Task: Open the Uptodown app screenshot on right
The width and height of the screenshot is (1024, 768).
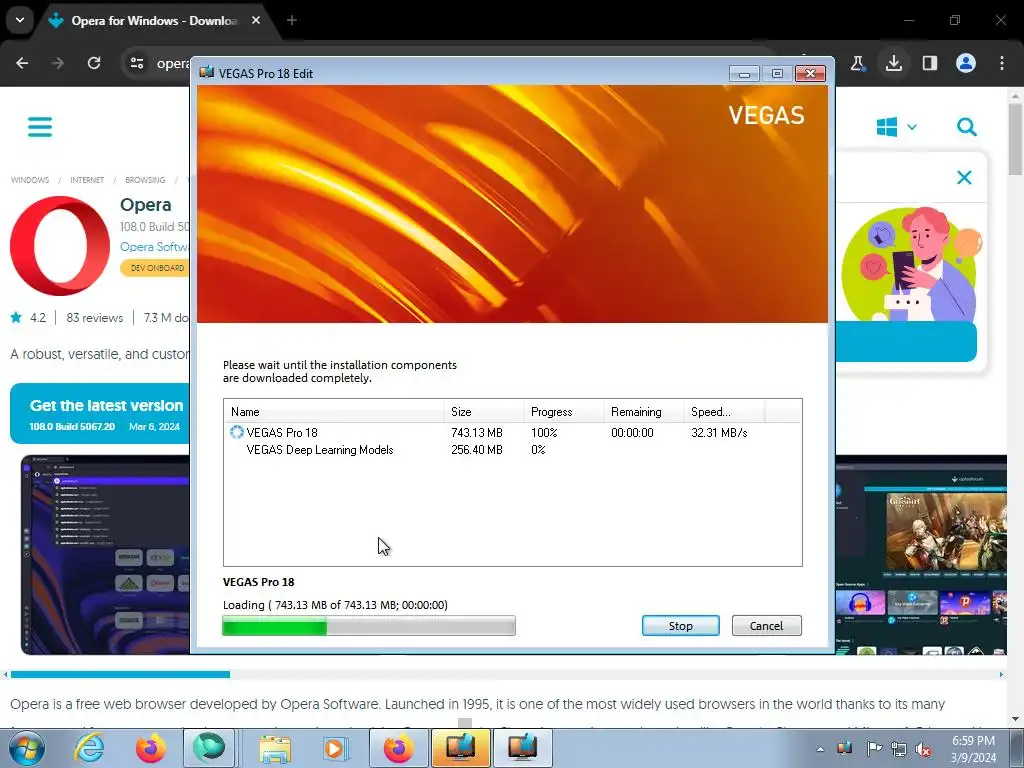Action: click(921, 555)
